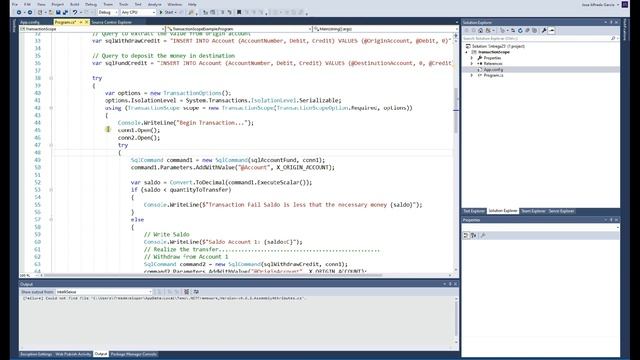The image size is (640, 360).
Task: Expand the Program.cs node in Solution Explorer
Action: click(472, 76)
